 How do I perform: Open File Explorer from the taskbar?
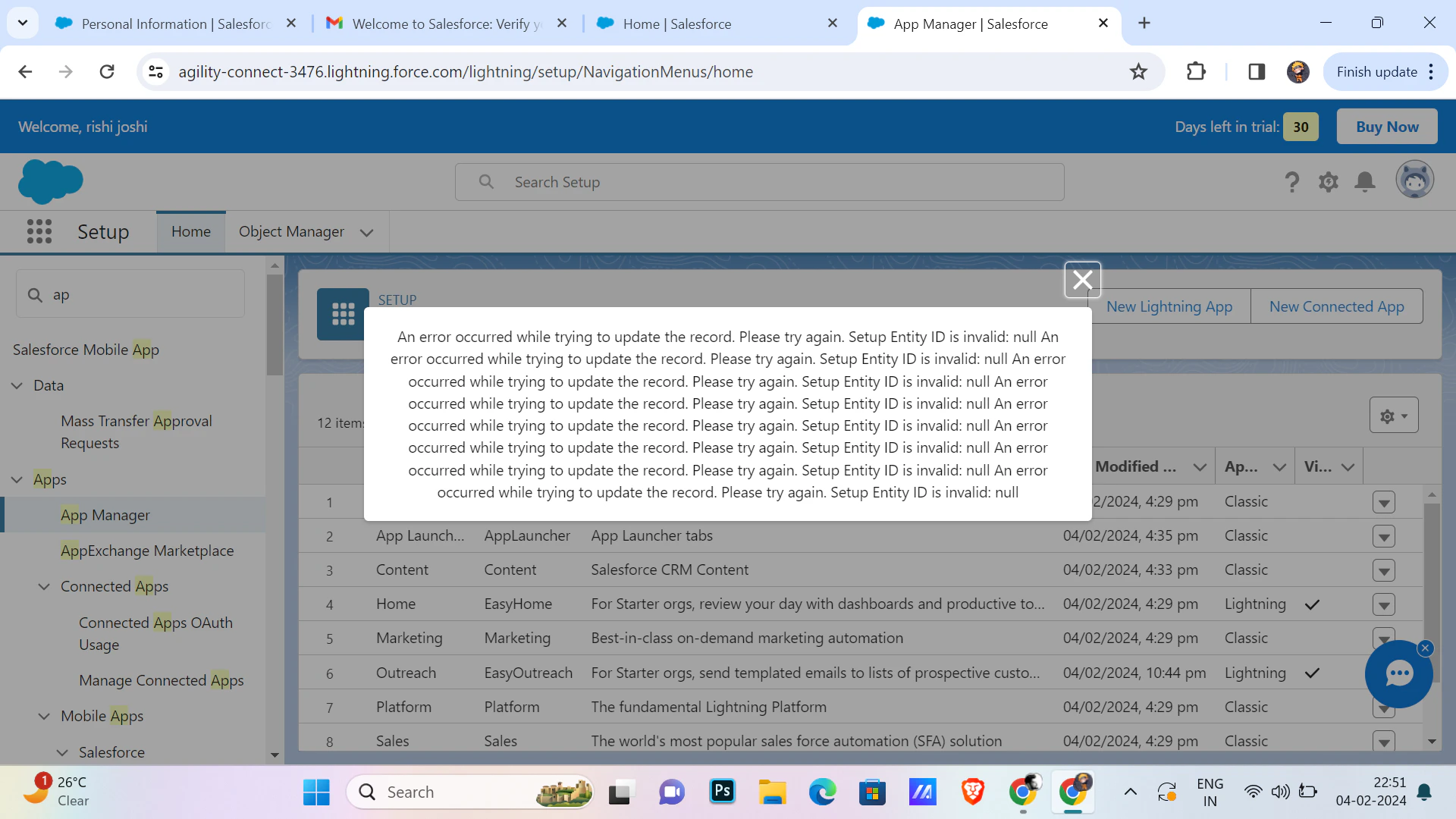coord(772,792)
